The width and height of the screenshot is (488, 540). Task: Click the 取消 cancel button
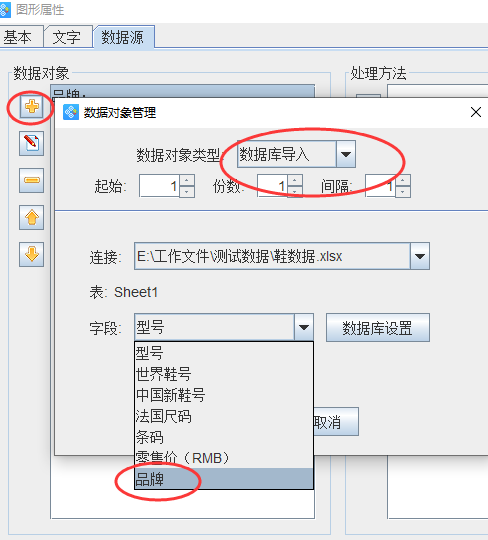336,422
